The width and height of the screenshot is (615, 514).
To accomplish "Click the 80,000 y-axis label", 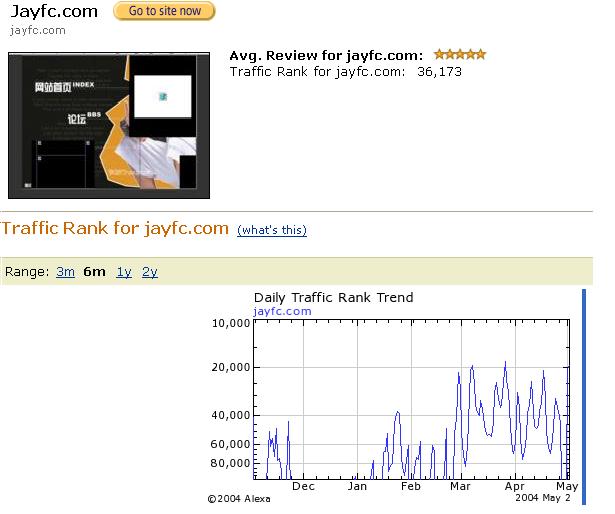I will click(x=230, y=463).
